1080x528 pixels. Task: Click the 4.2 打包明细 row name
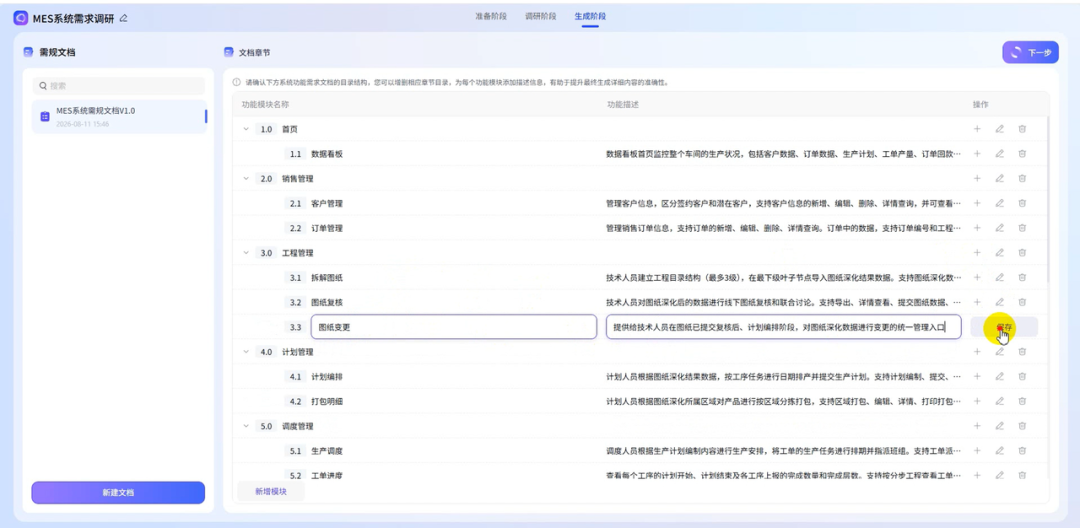point(326,401)
